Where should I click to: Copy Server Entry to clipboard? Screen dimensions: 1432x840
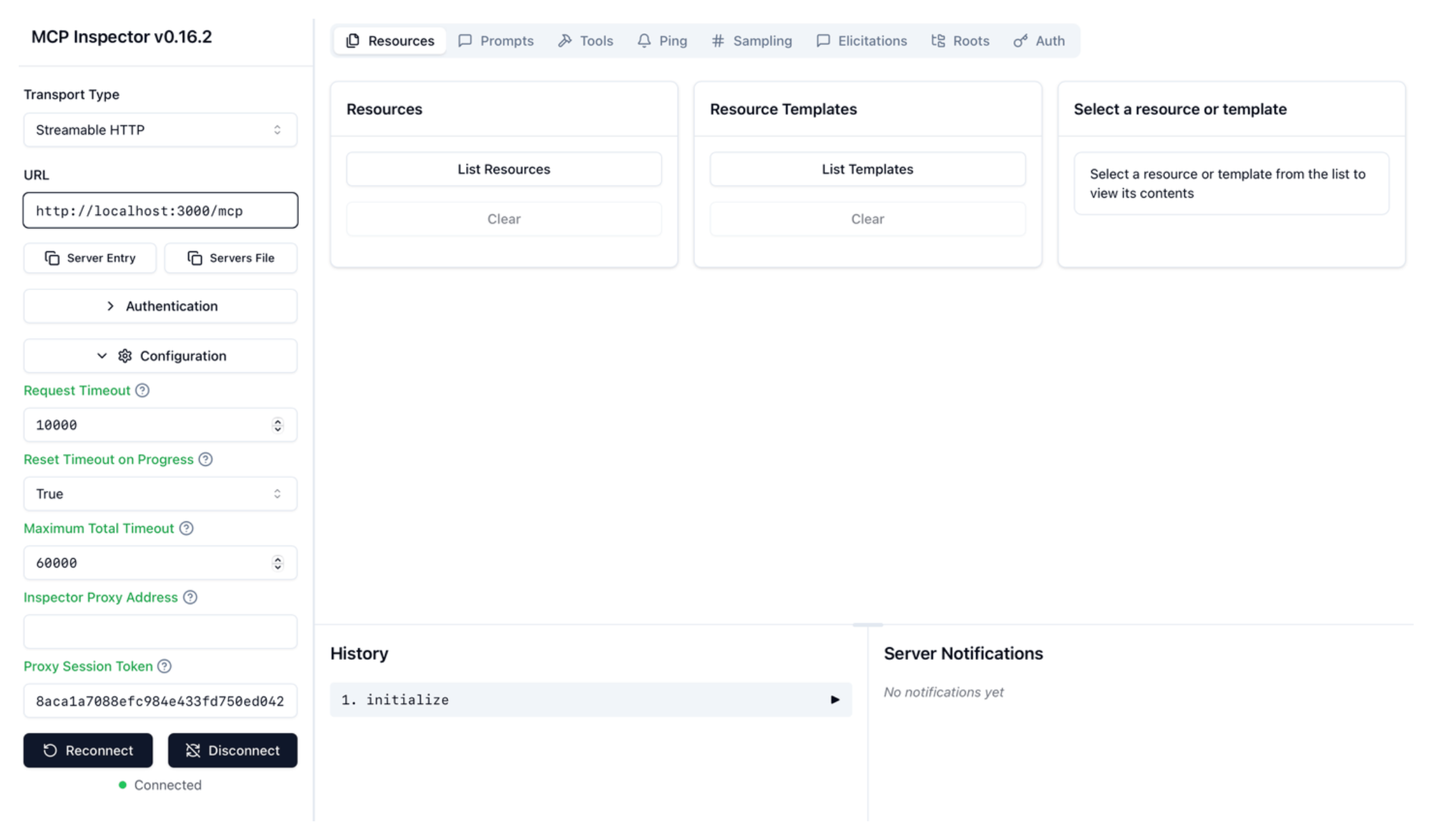point(90,258)
